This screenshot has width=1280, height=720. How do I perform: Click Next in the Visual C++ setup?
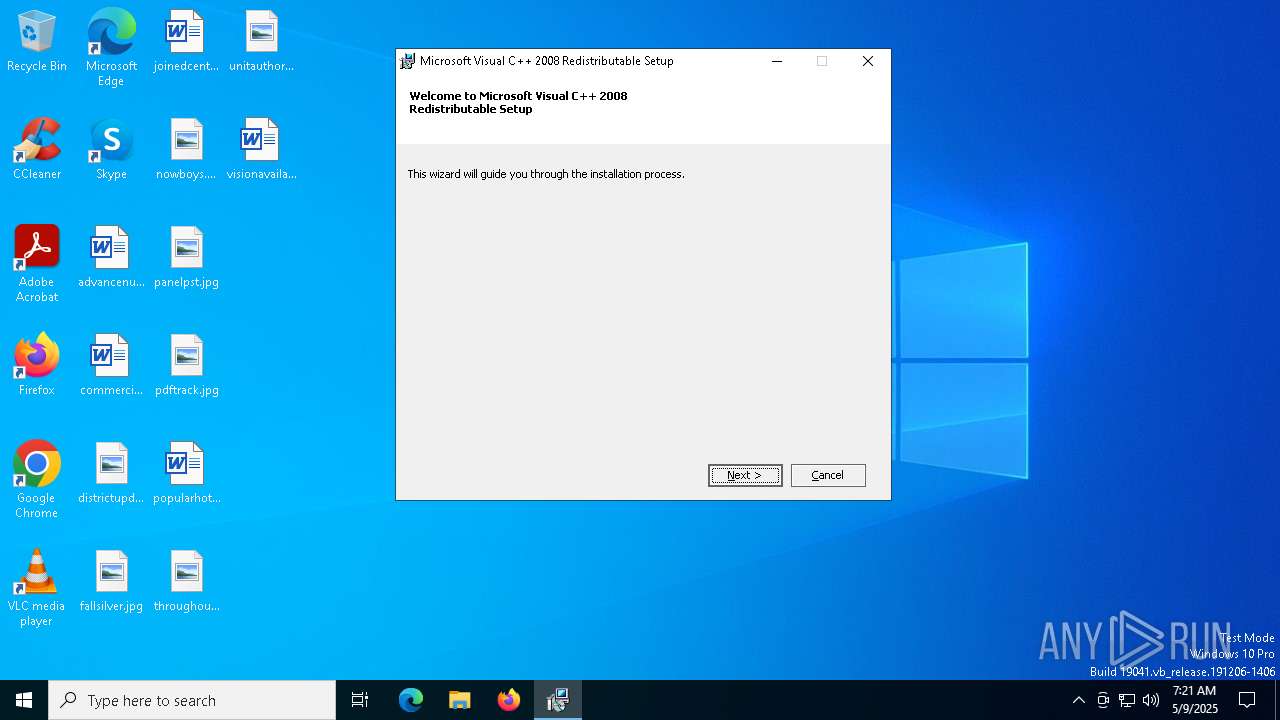click(745, 475)
